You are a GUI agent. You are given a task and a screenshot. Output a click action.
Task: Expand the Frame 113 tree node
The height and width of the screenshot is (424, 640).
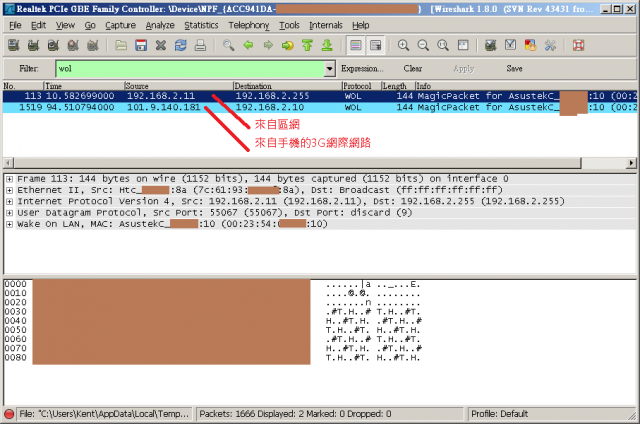9,179
